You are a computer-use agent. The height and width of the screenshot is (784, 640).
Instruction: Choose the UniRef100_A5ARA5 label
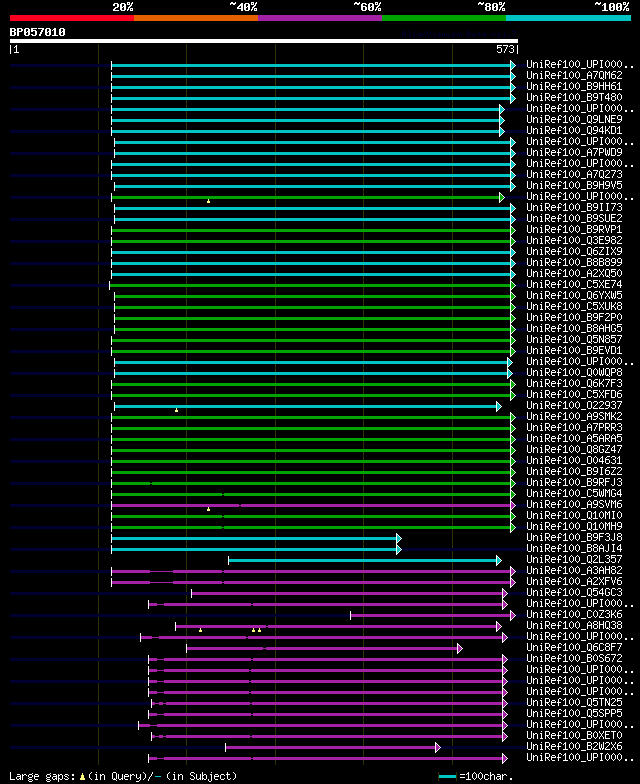[x=574, y=438]
